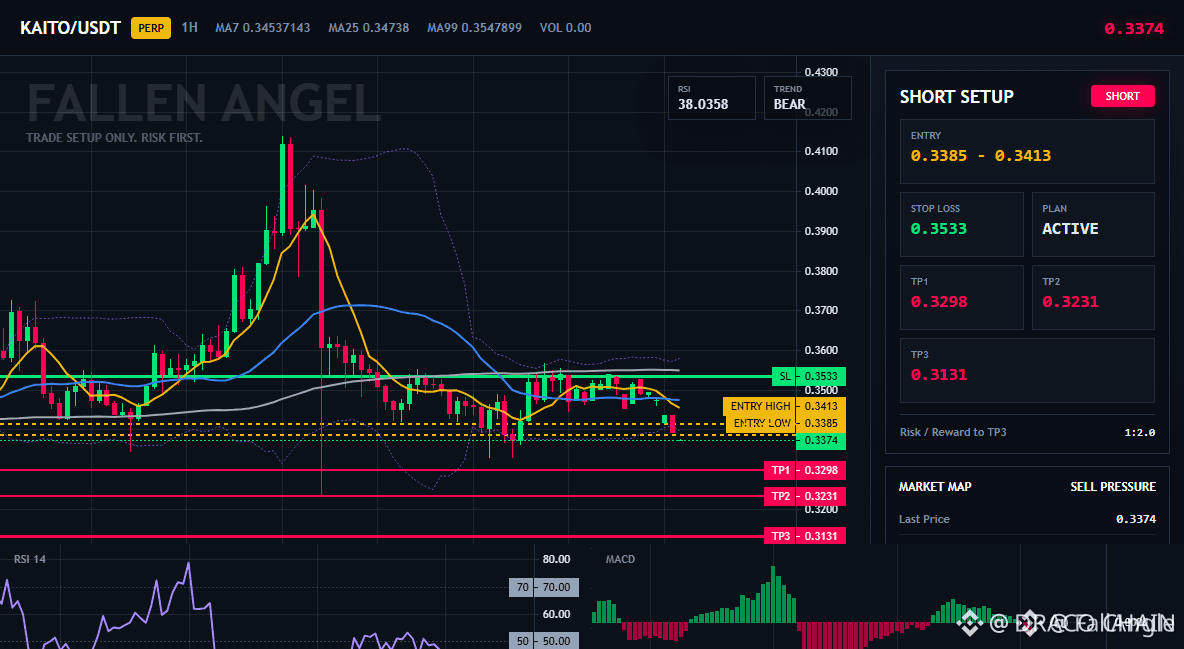Click the 0.3800 price axis label
Screen dimensions: 1184x649
click(821, 270)
